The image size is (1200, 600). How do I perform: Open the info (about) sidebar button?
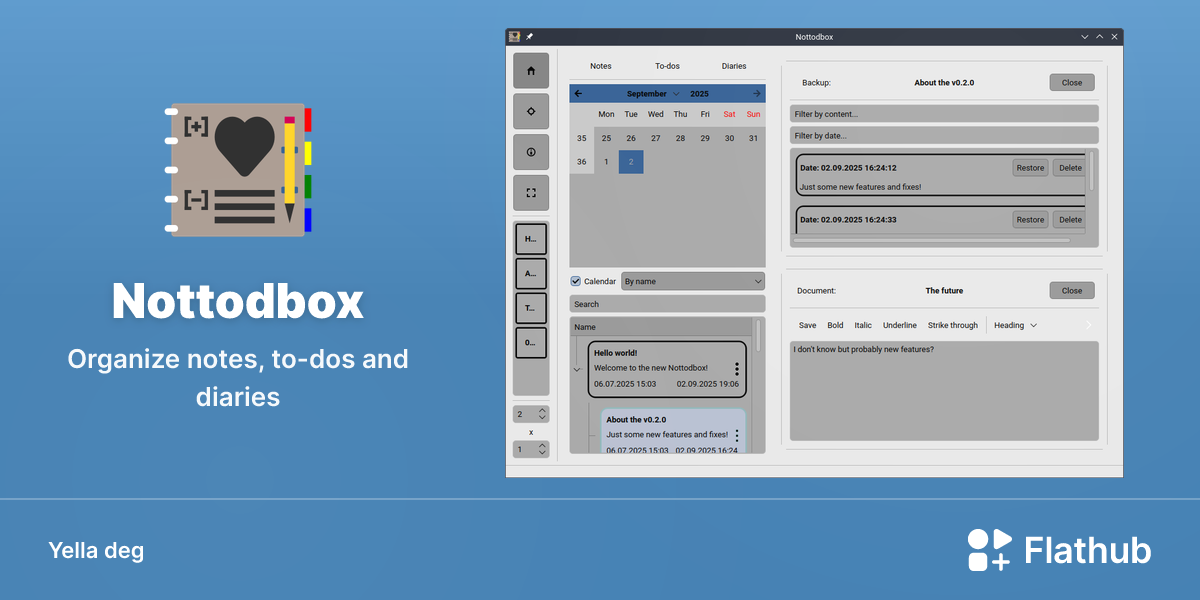pyautogui.click(x=531, y=152)
